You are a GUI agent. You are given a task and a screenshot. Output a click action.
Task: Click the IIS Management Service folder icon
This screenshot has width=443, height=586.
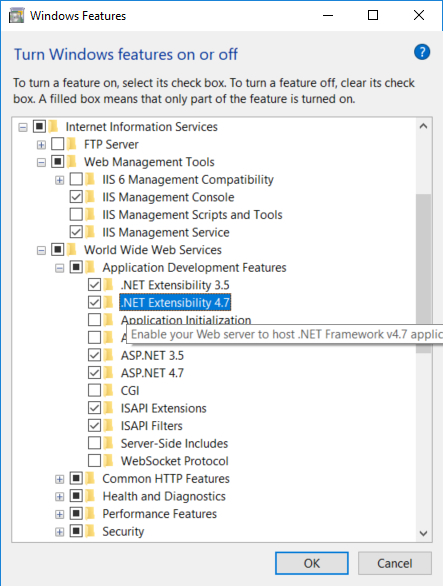coord(90,232)
